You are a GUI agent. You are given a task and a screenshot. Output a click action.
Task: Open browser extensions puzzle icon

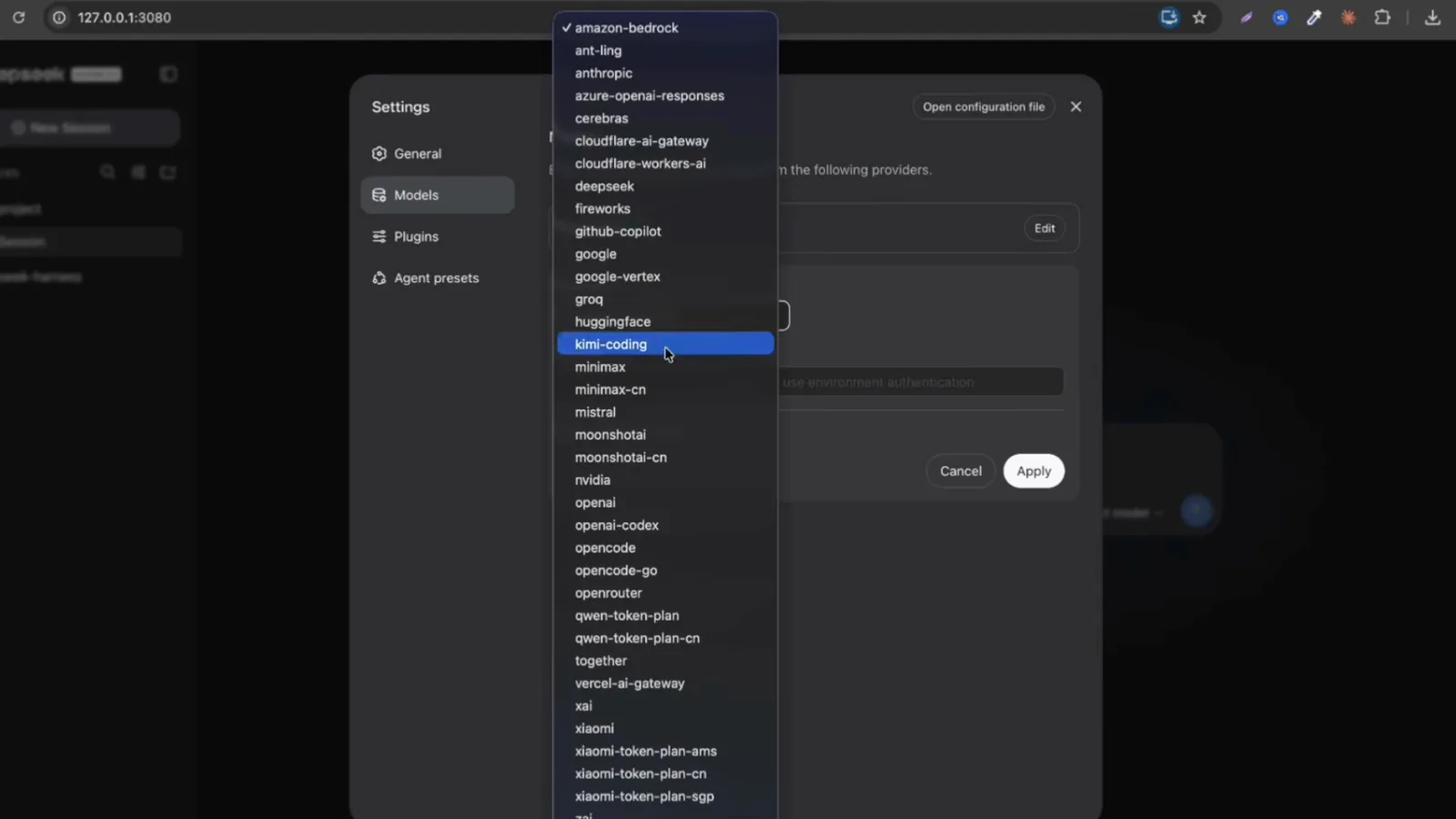click(x=1382, y=17)
